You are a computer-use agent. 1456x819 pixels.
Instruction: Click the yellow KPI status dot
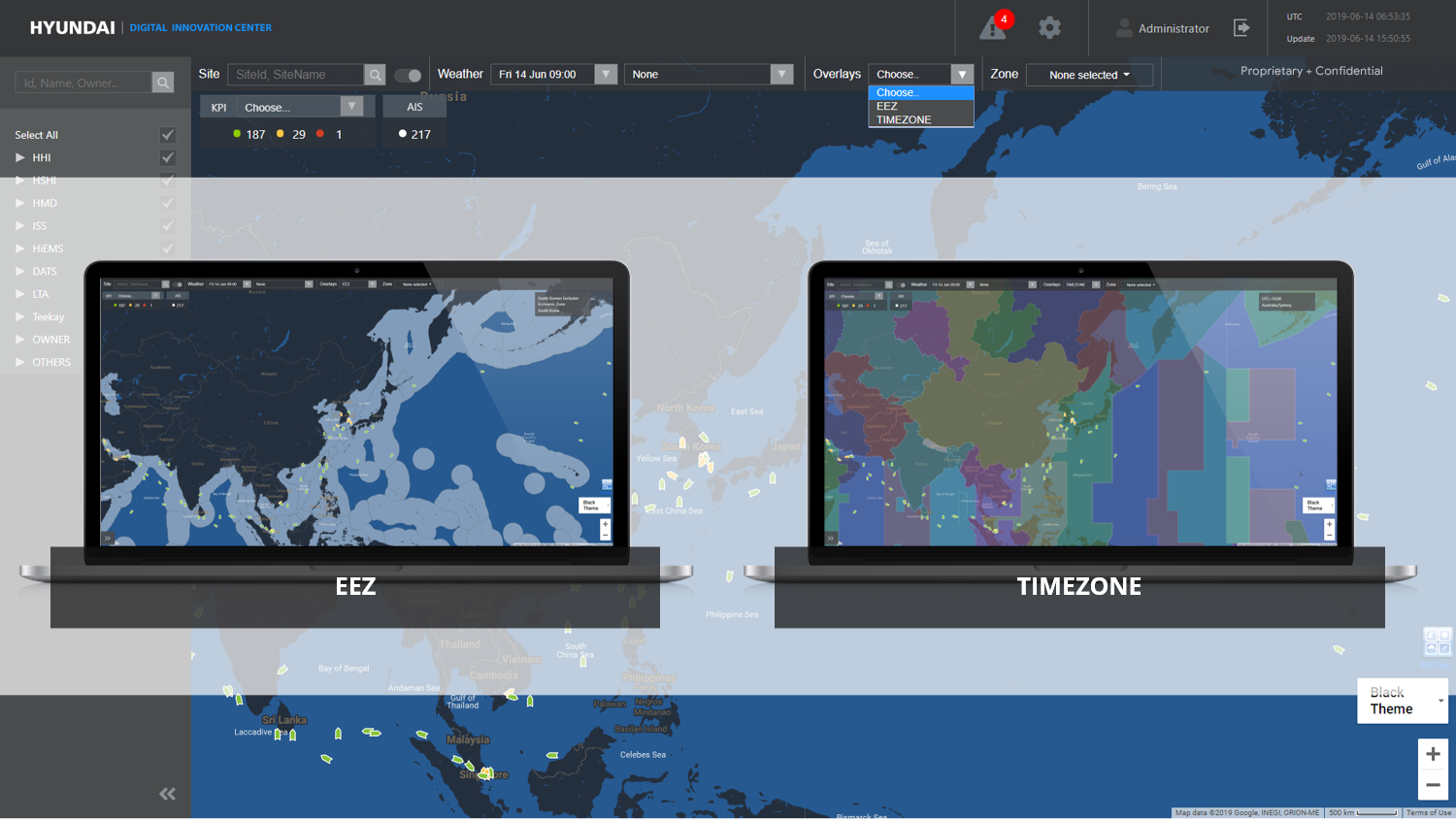tap(281, 134)
